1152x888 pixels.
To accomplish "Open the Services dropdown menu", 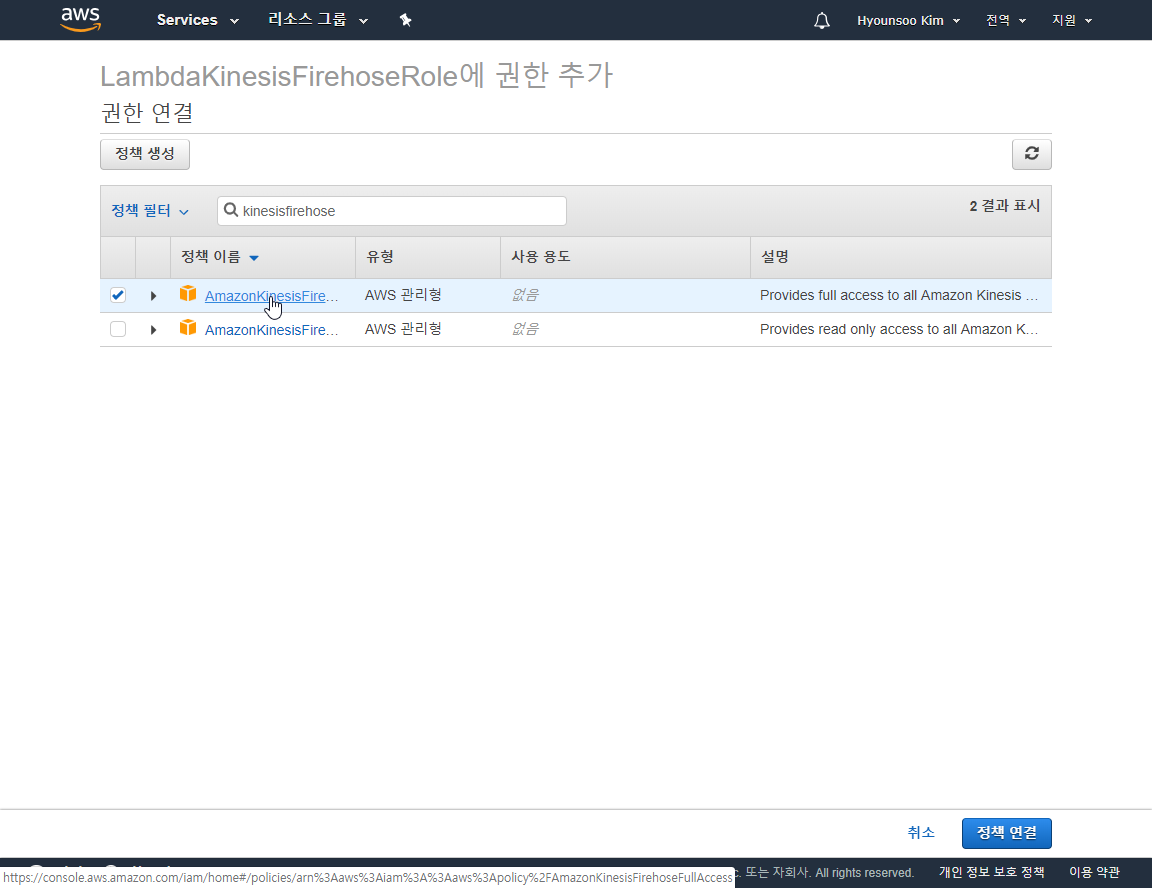I will tap(198, 20).
